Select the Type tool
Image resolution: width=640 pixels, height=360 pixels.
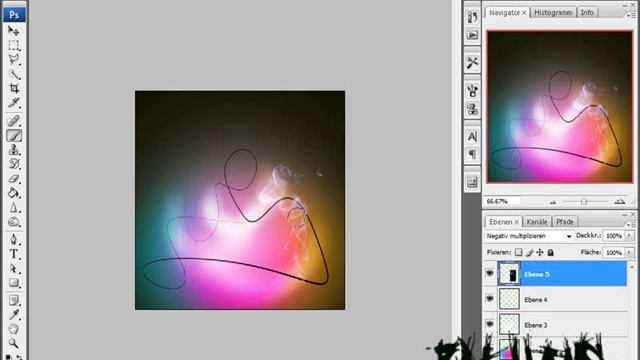click(14, 254)
